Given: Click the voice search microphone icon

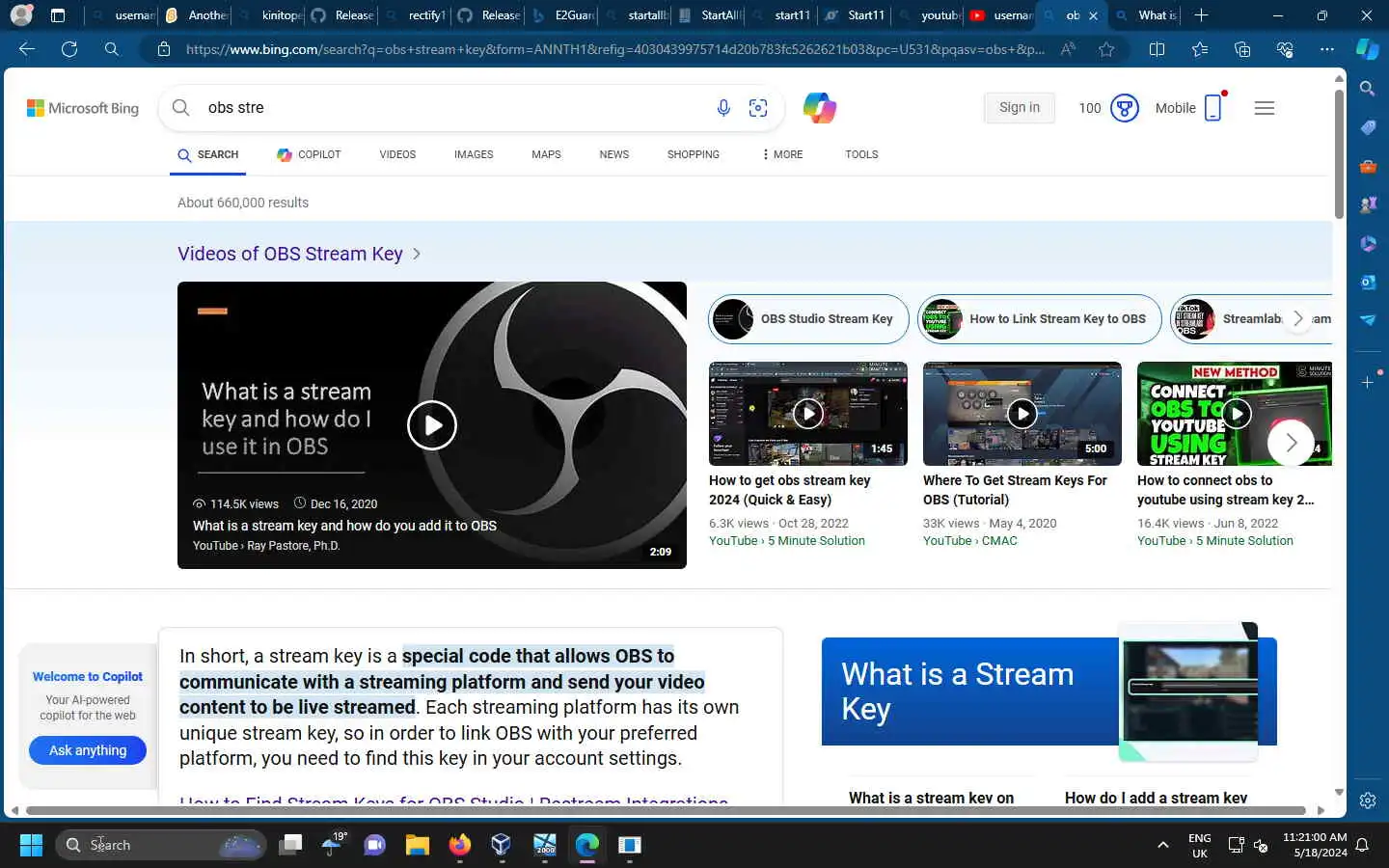Looking at the screenshot, I should click(723, 108).
